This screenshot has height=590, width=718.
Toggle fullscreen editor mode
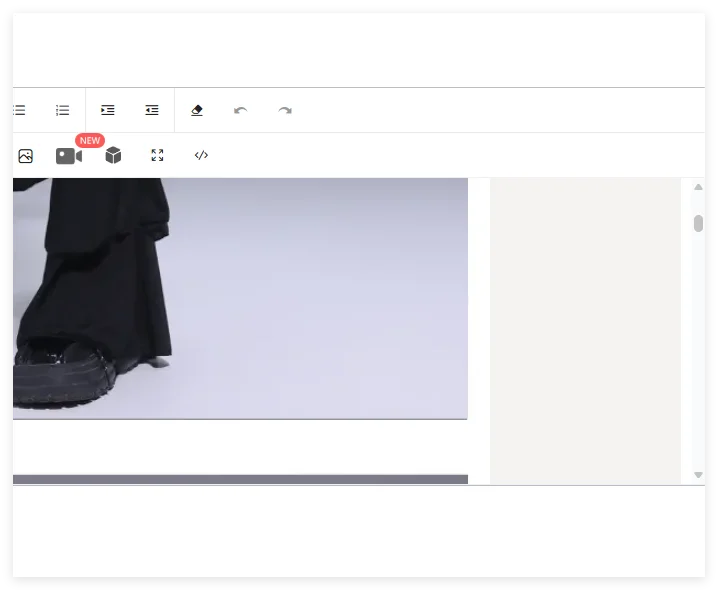tap(157, 155)
